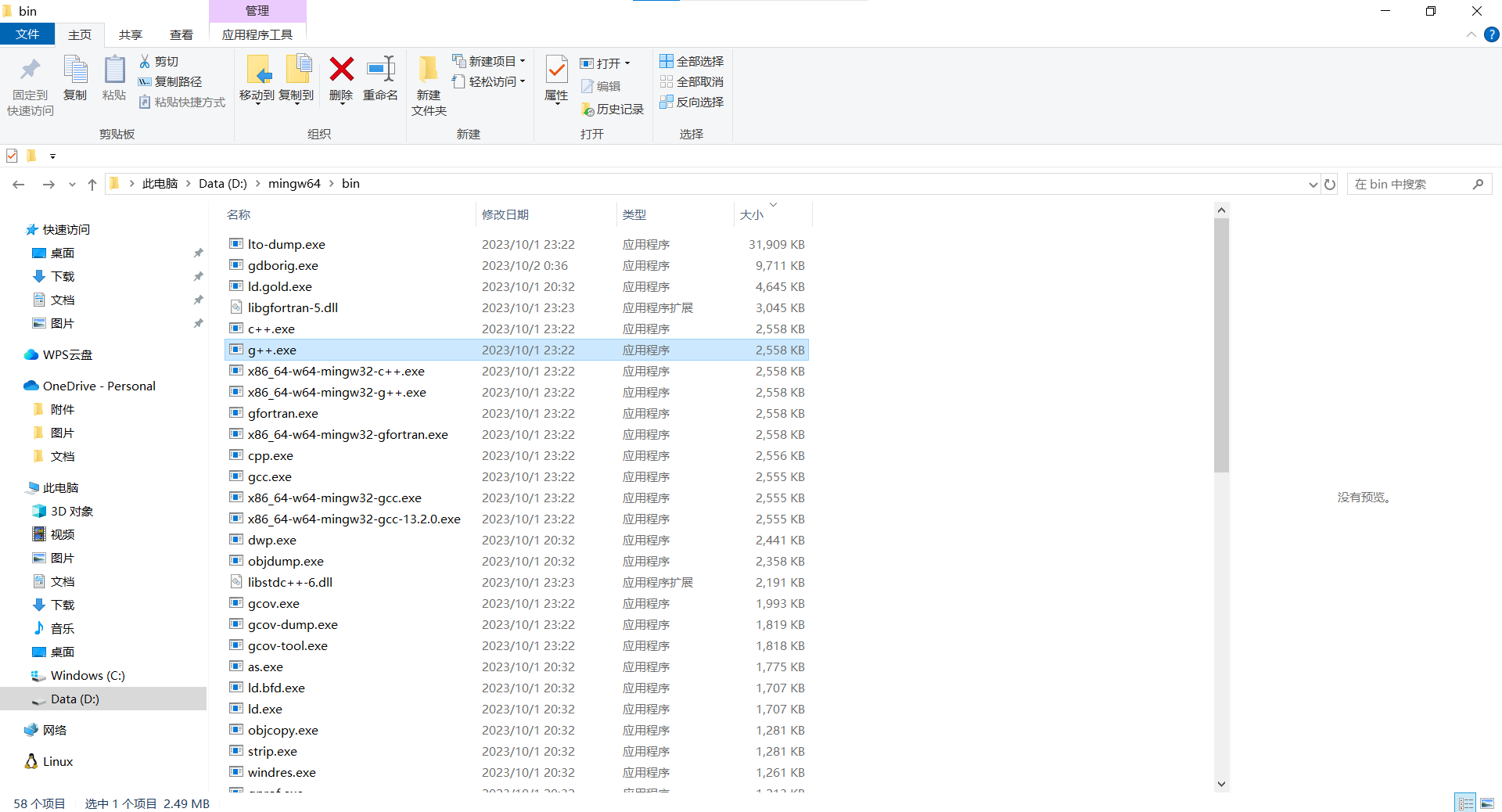
Task: Go up one folder level with arrow
Action: (92, 185)
